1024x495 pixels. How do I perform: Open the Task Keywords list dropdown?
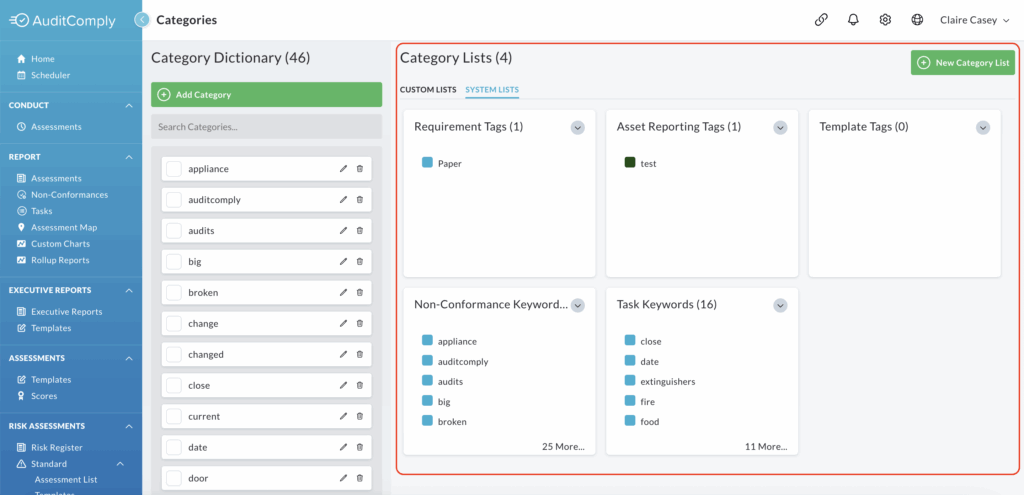point(779,305)
